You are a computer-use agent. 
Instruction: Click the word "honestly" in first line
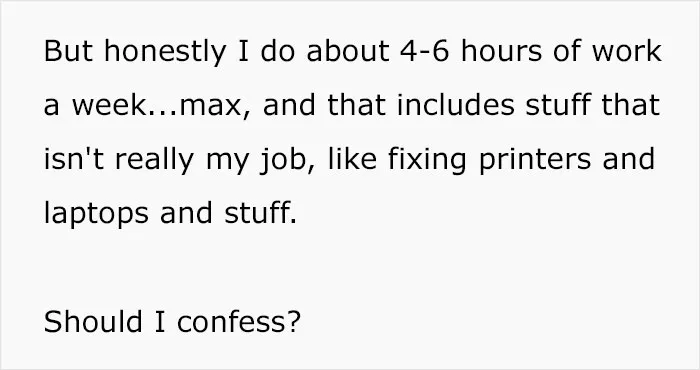pyautogui.click(x=165, y=52)
